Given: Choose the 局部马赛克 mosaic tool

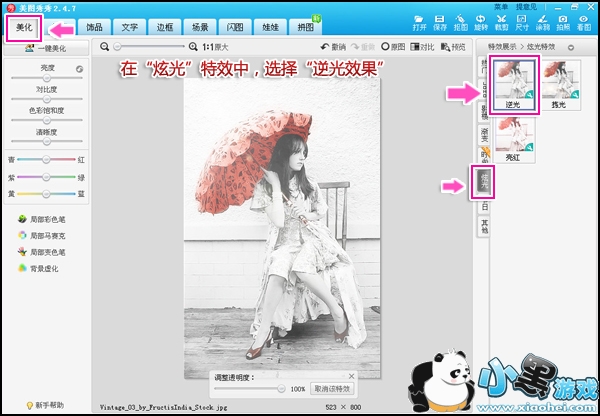Looking at the screenshot, I should [42, 234].
